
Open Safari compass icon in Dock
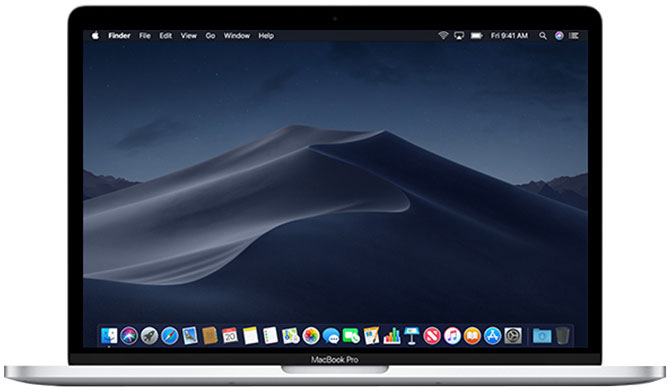tap(170, 336)
